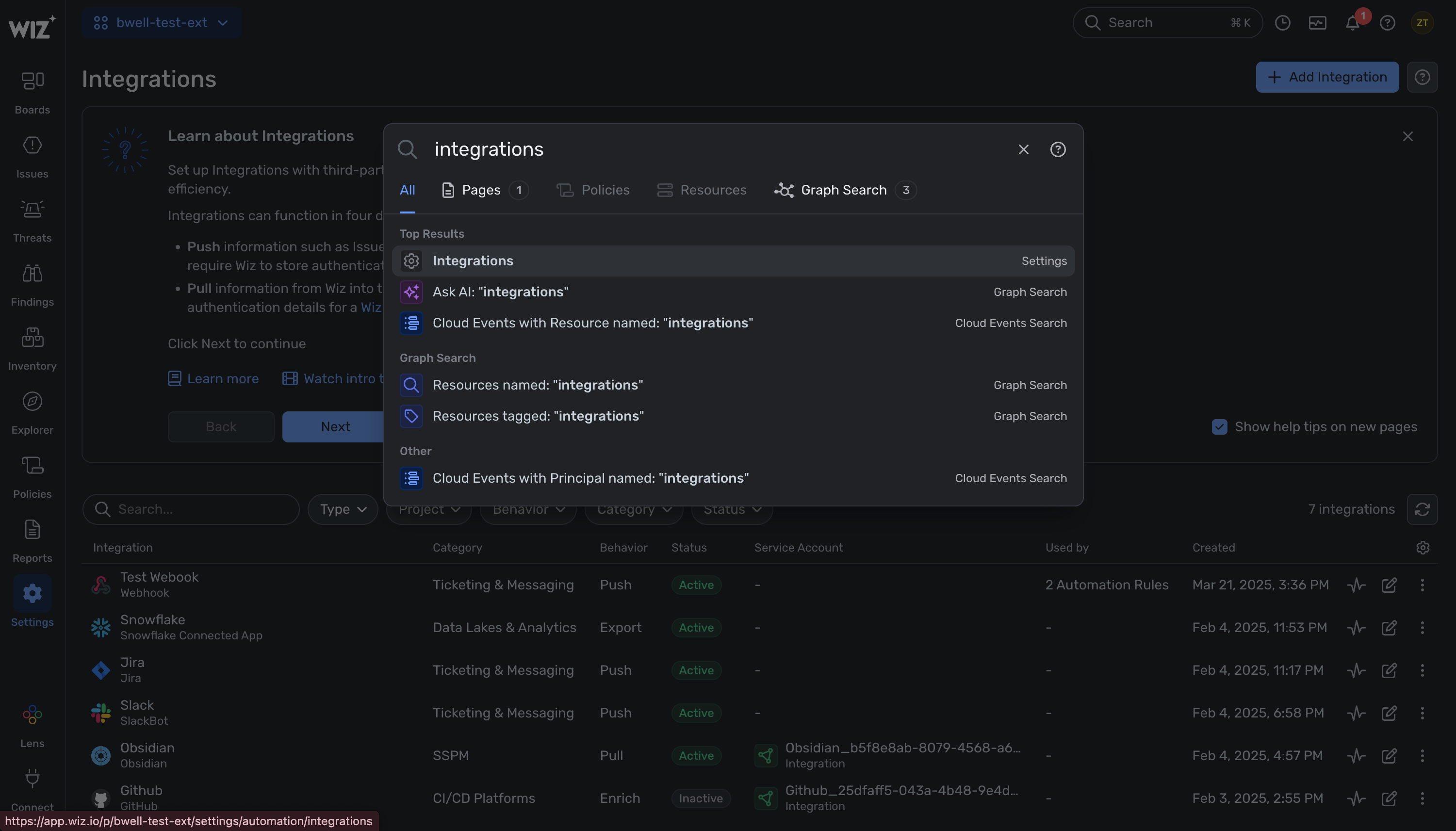The image size is (1456, 831).
Task: Go to the Reports section
Action: tap(32, 541)
